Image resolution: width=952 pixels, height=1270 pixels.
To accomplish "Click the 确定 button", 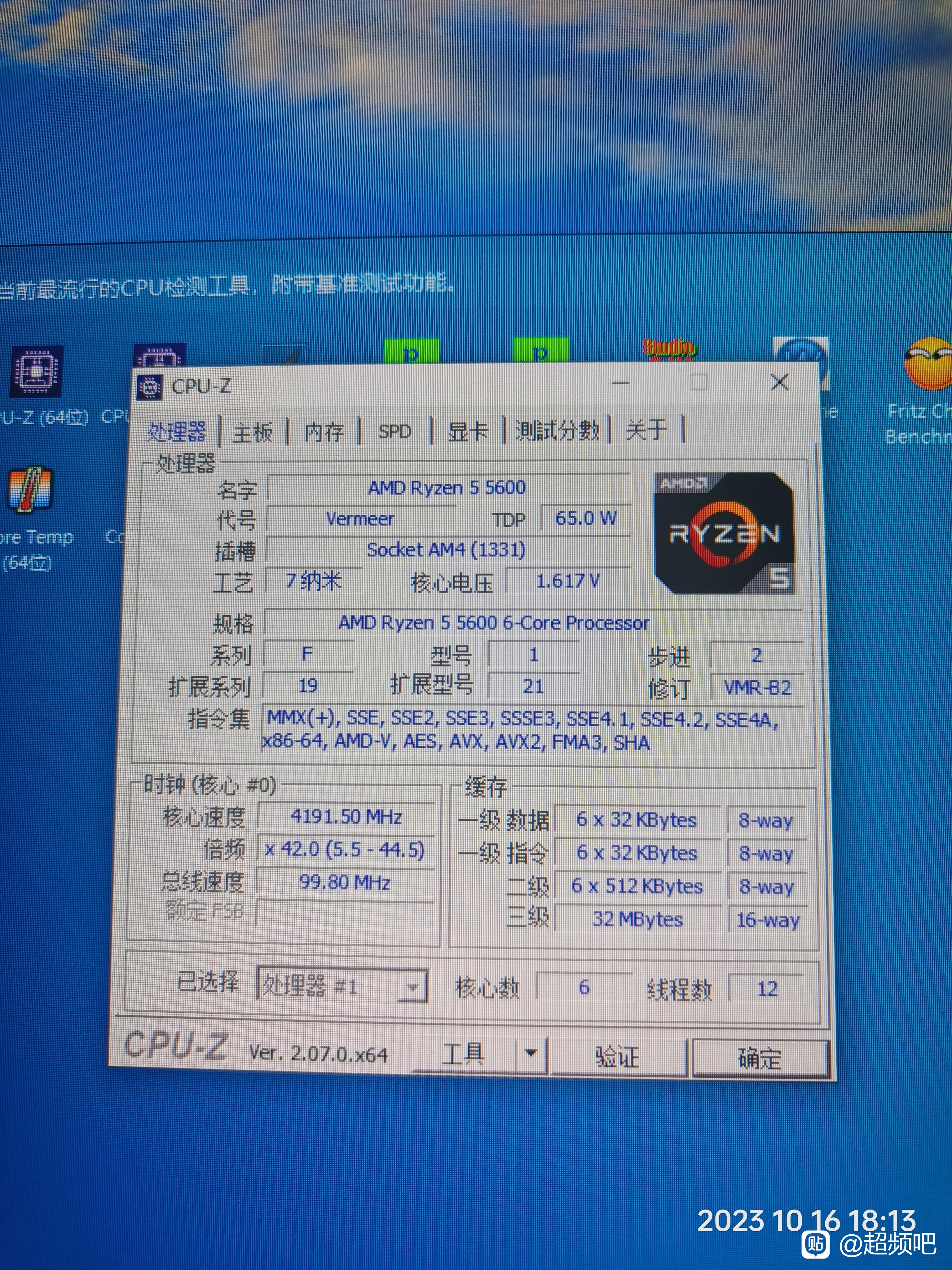I will point(760,1058).
